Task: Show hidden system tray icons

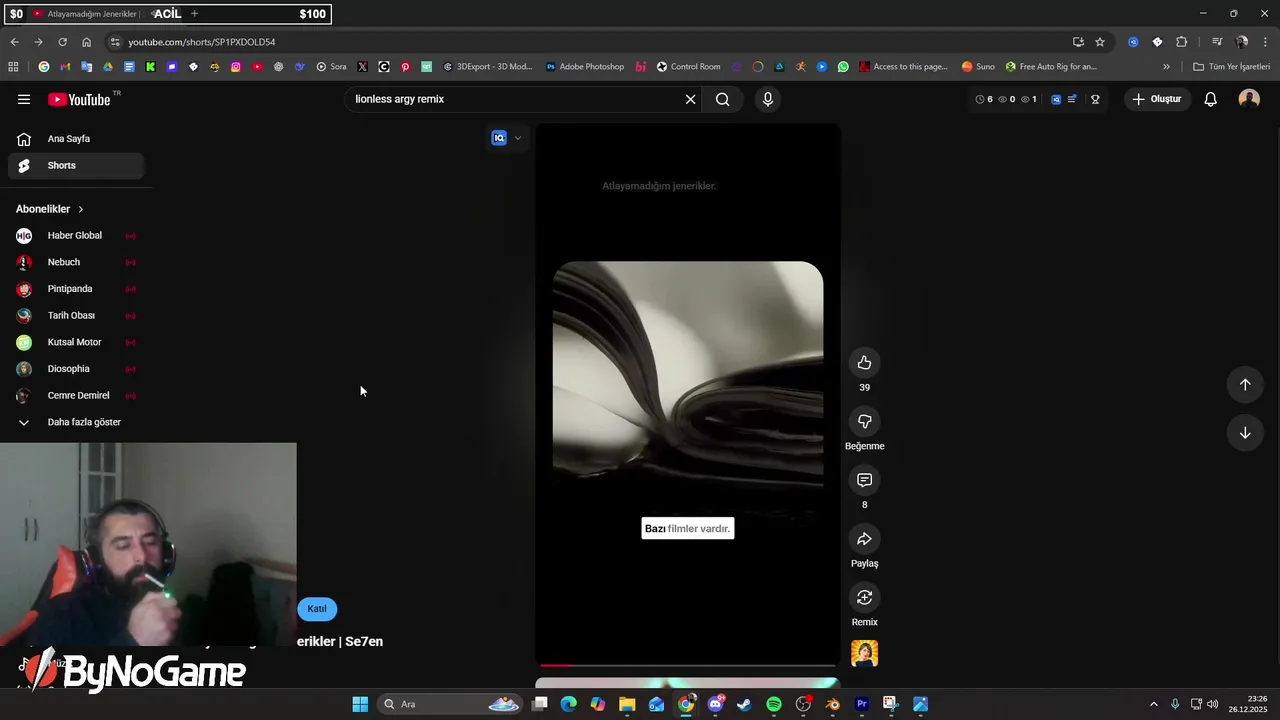Action: coord(1153,704)
